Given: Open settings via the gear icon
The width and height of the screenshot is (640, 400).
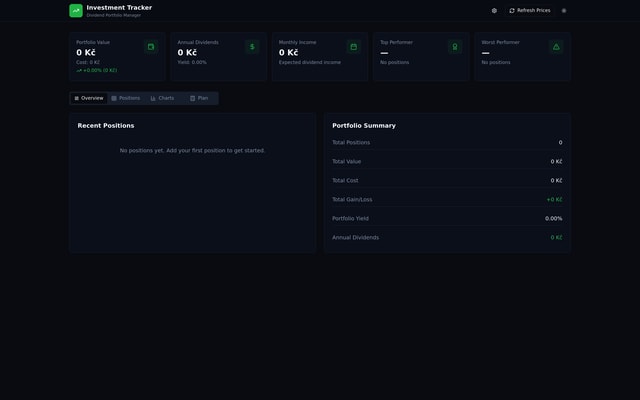Looking at the screenshot, I should coord(494,11).
